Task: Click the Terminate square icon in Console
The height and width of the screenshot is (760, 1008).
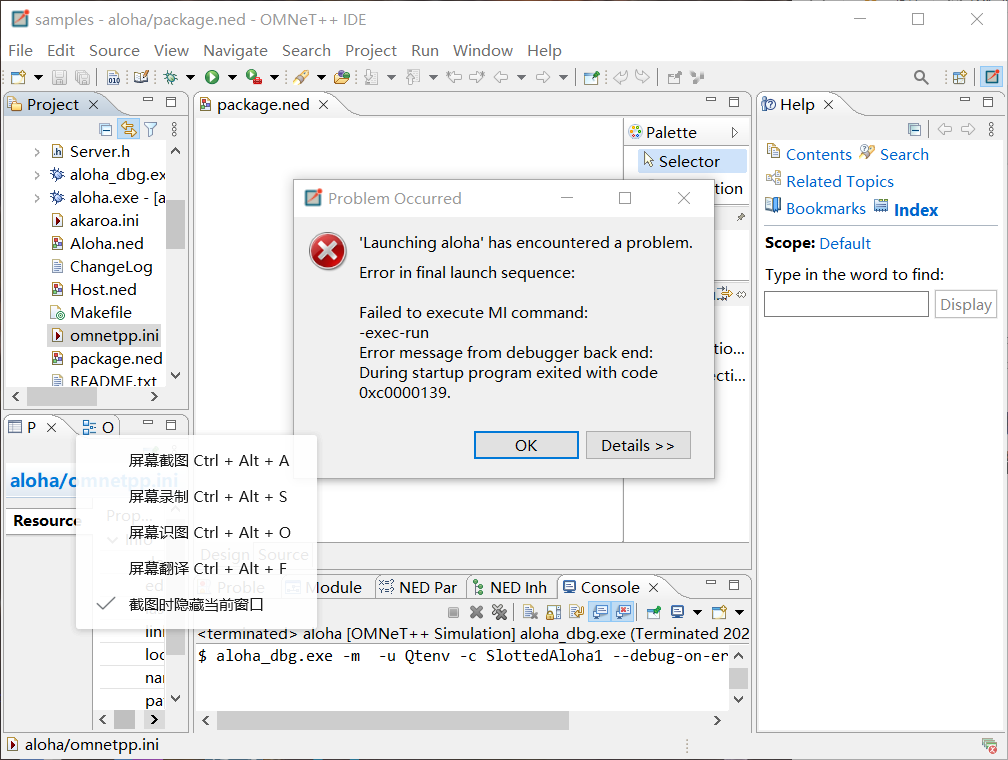Action: pyautogui.click(x=453, y=612)
